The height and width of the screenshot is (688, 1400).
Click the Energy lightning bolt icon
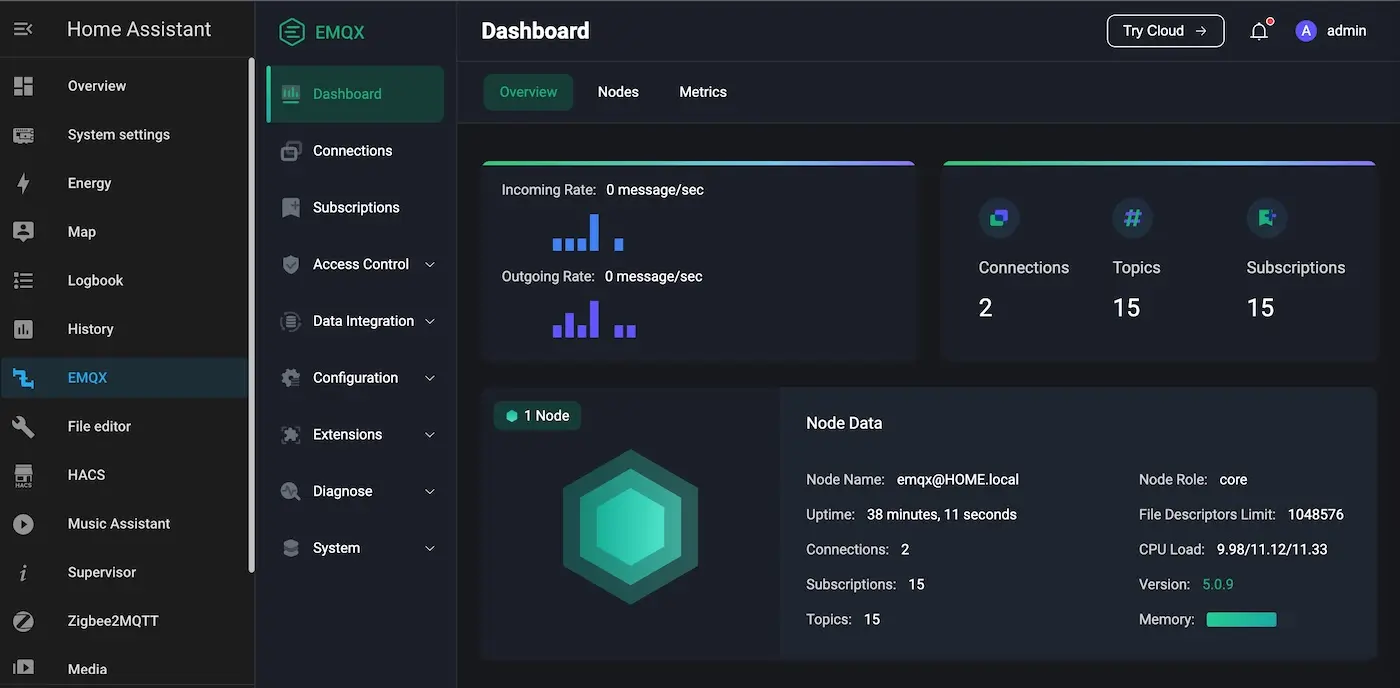point(23,183)
